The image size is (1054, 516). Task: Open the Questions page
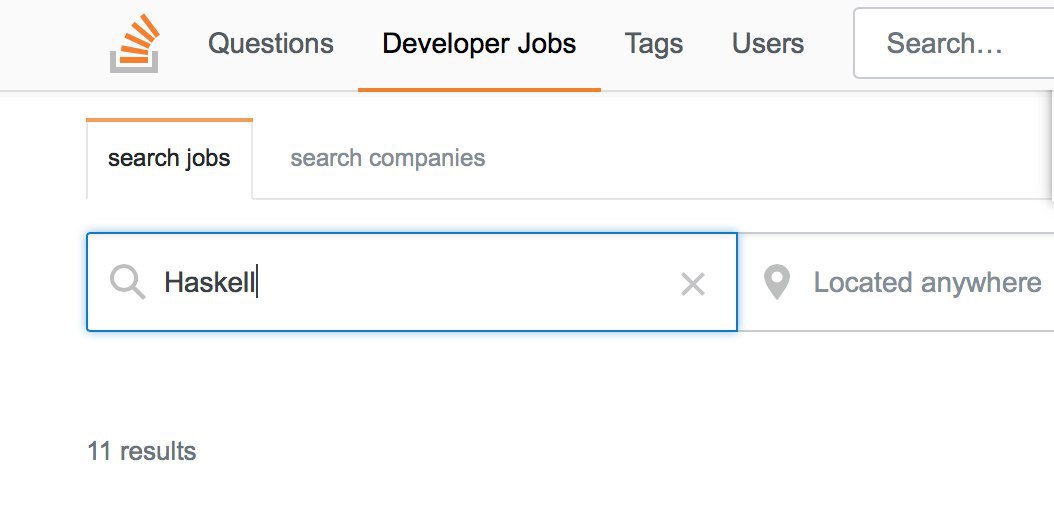(x=271, y=44)
